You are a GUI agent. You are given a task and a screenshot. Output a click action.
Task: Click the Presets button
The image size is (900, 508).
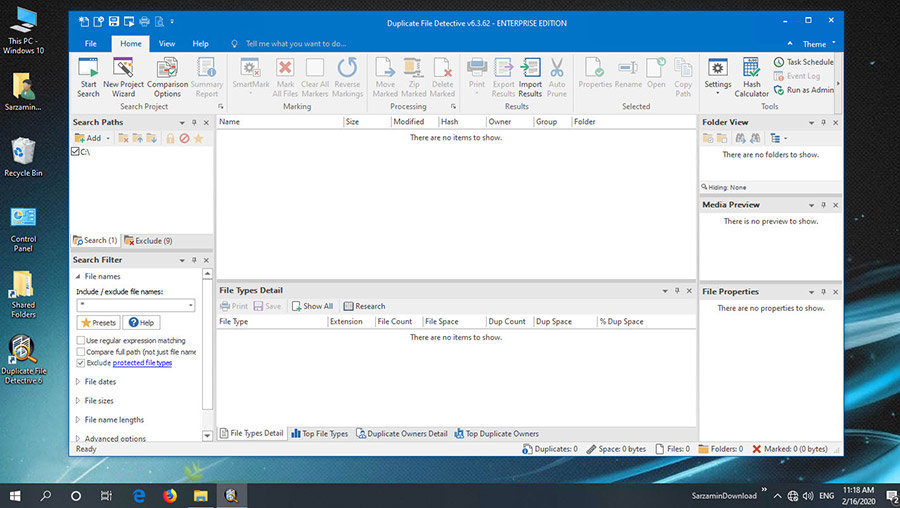[x=98, y=323]
